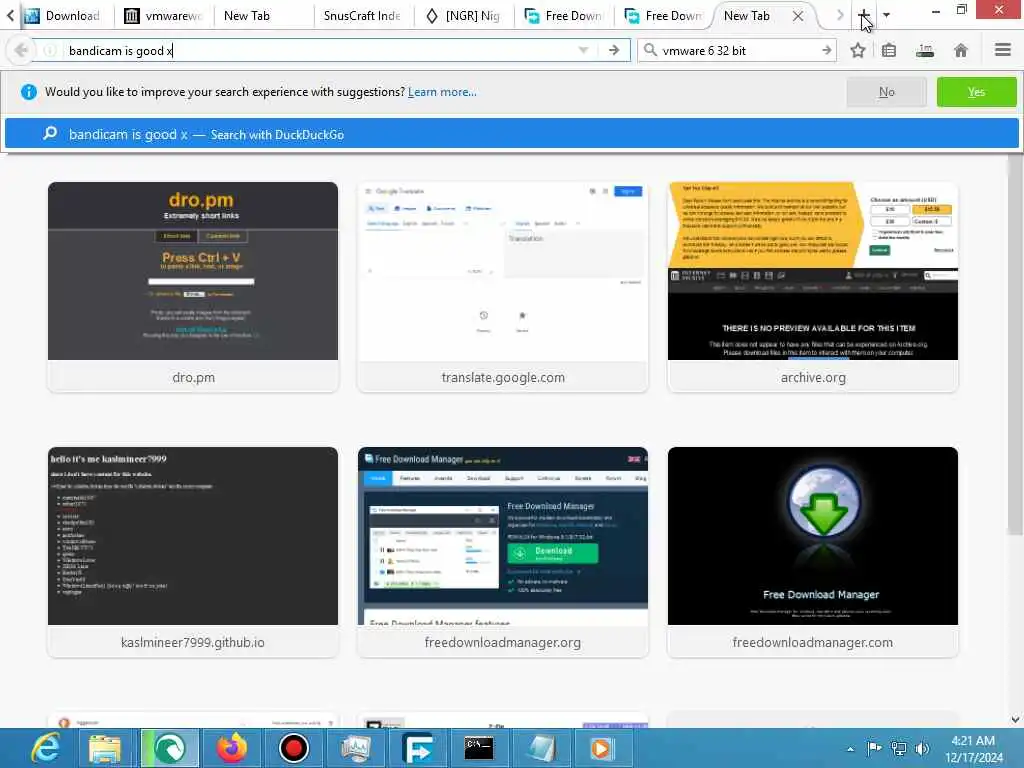Open the volume speaker icon
This screenshot has width=1024, height=768.
(x=922, y=748)
